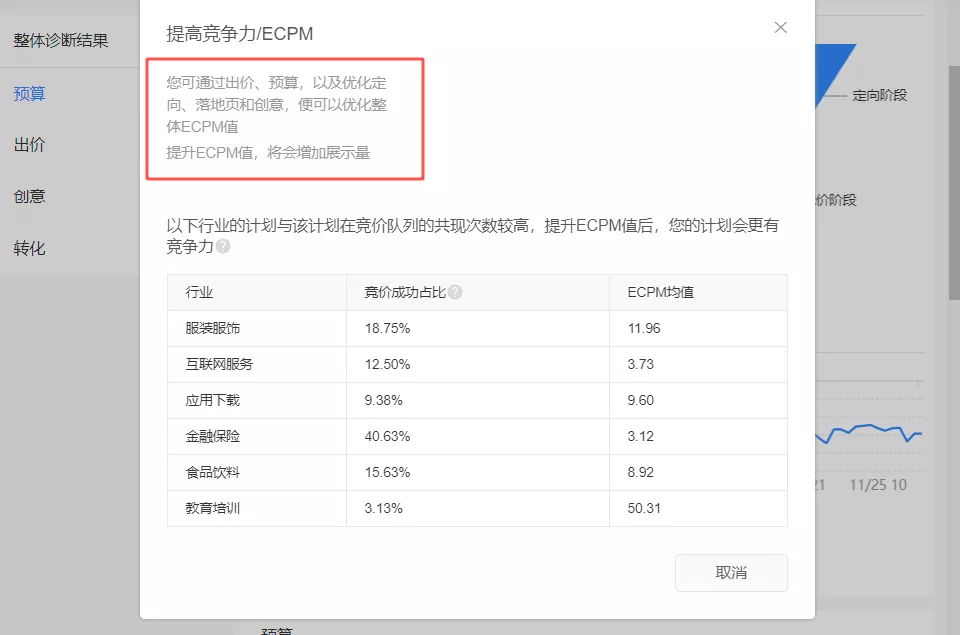Viewport: 960px width, 635px height.
Task: Click the 行业 column header
Action: pos(200,292)
